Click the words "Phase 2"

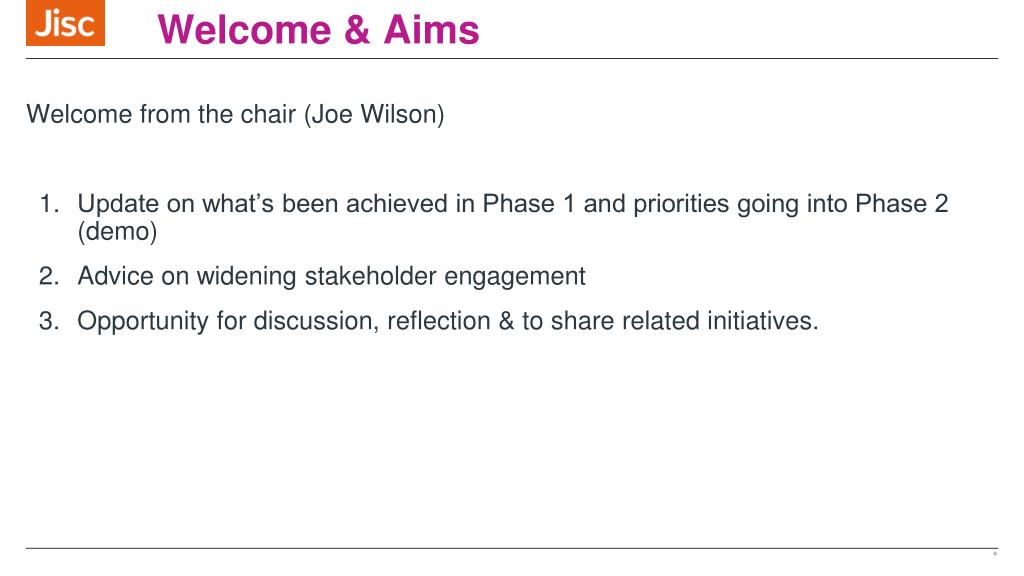click(902, 204)
